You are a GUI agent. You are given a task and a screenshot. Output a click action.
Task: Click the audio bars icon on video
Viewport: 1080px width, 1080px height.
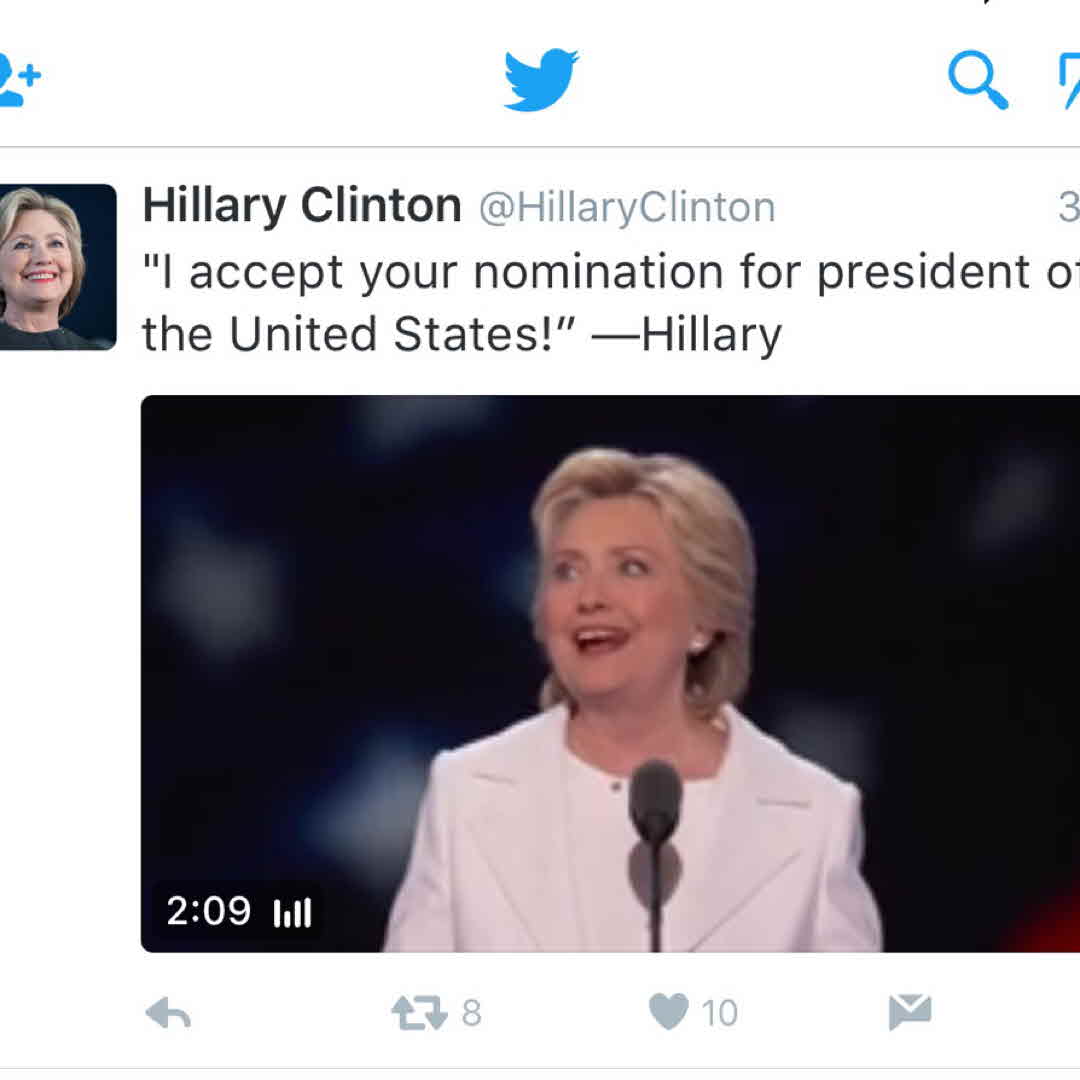(293, 913)
